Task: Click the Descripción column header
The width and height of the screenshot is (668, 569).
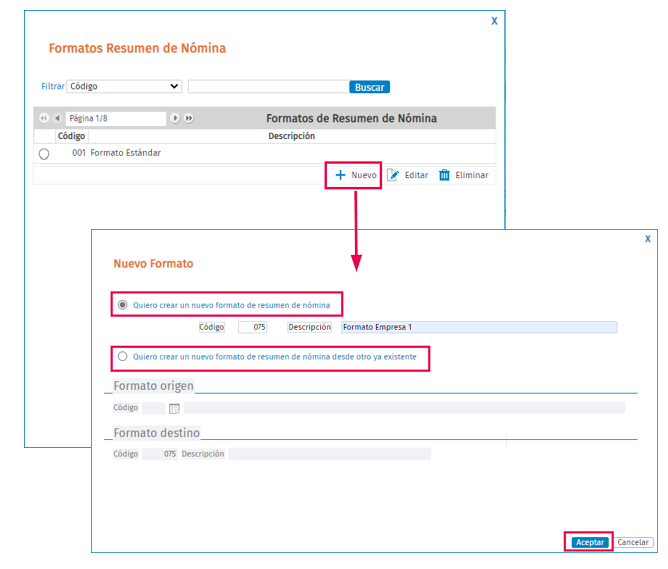Action: pos(291,136)
